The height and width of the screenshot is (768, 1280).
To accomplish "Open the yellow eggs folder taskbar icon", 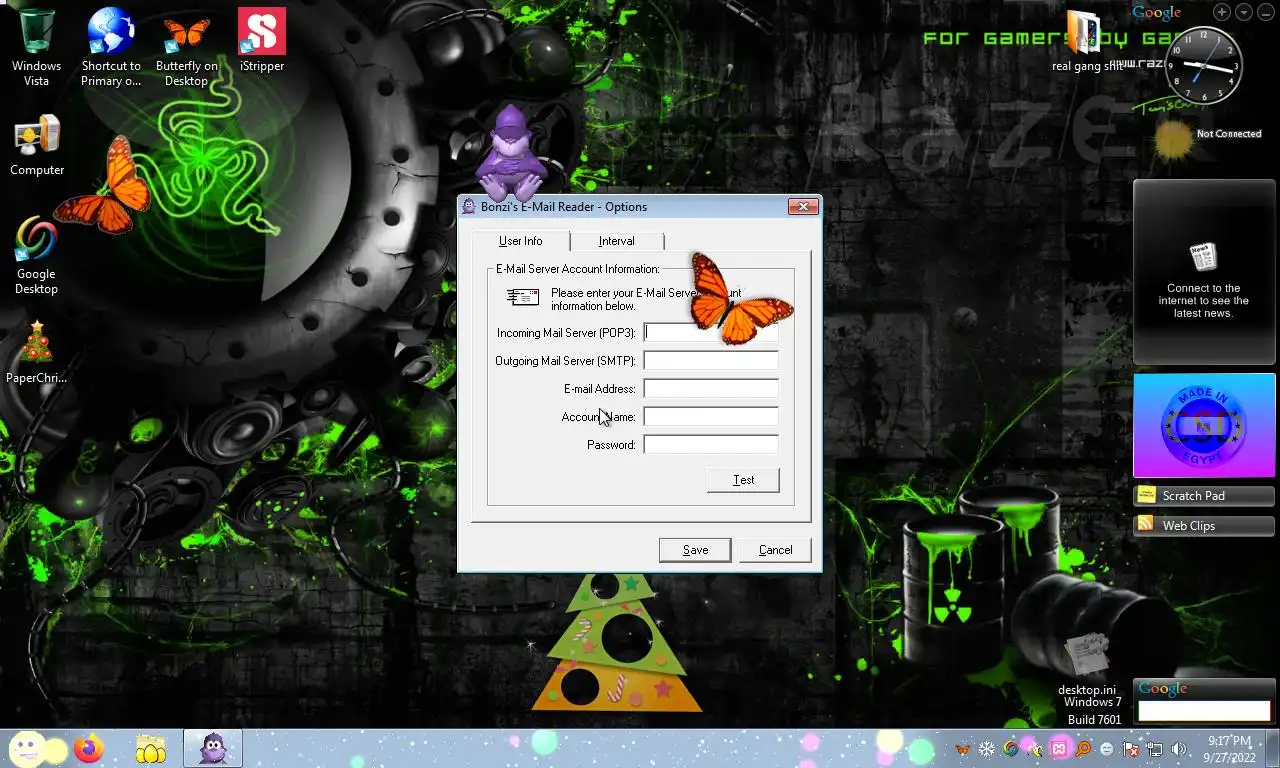I will pyautogui.click(x=151, y=749).
